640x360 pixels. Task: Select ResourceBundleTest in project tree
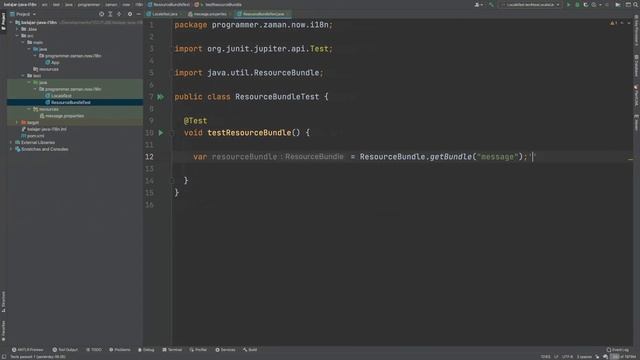pos(70,102)
